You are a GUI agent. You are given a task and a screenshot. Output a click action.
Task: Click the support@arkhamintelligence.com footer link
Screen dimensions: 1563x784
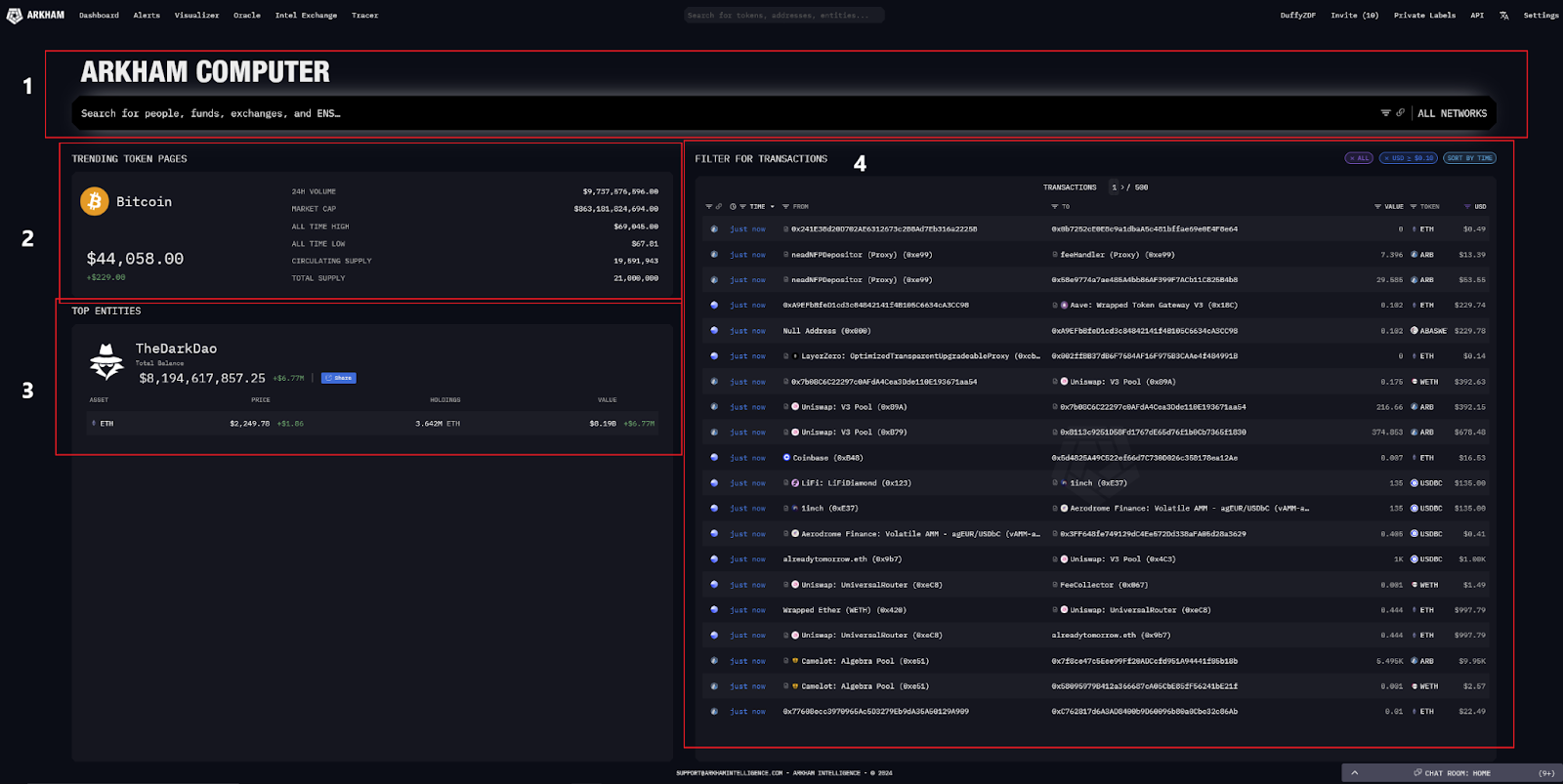[x=730, y=773]
